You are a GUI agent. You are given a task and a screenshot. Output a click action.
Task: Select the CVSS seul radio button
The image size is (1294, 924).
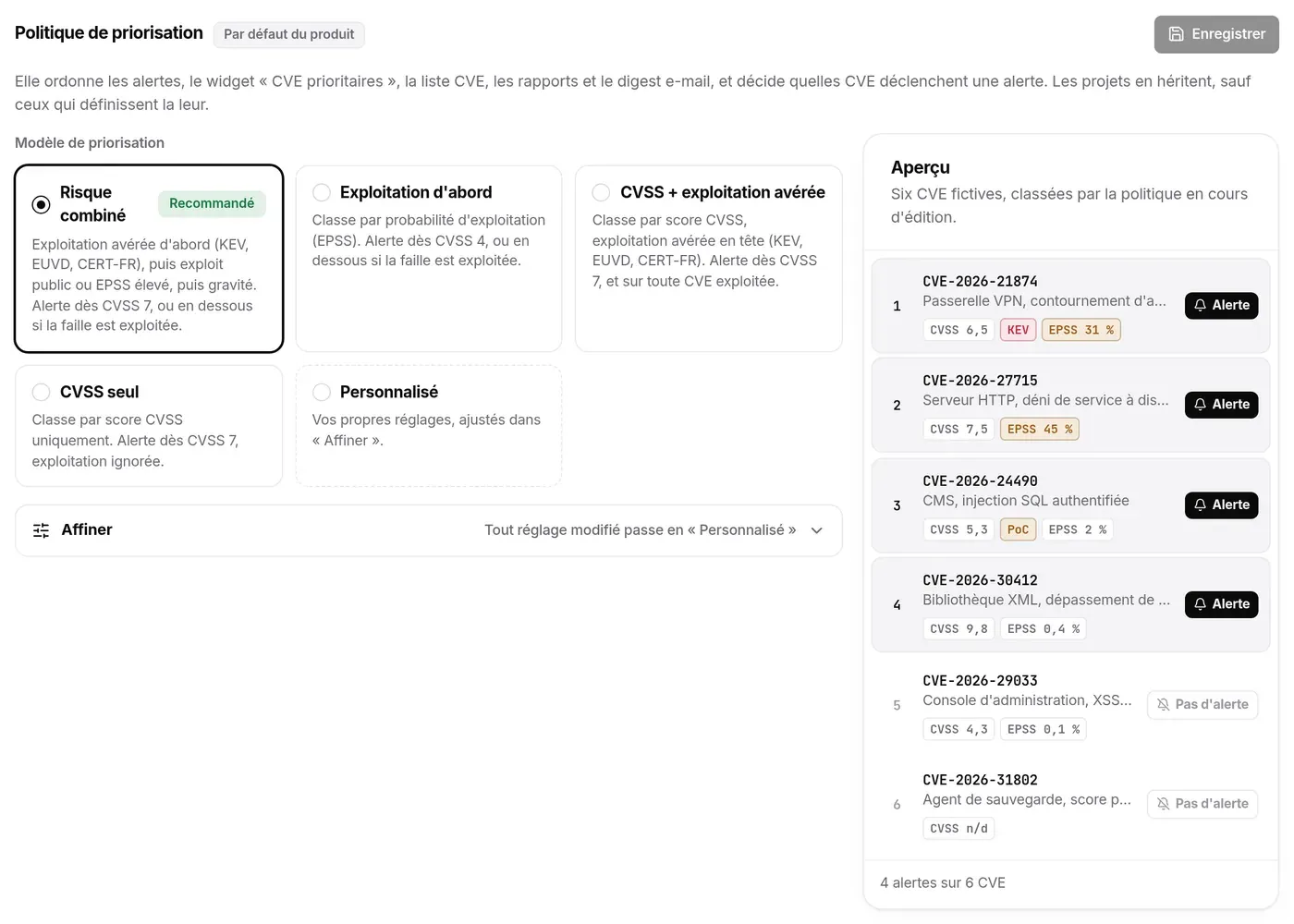(x=42, y=392)
